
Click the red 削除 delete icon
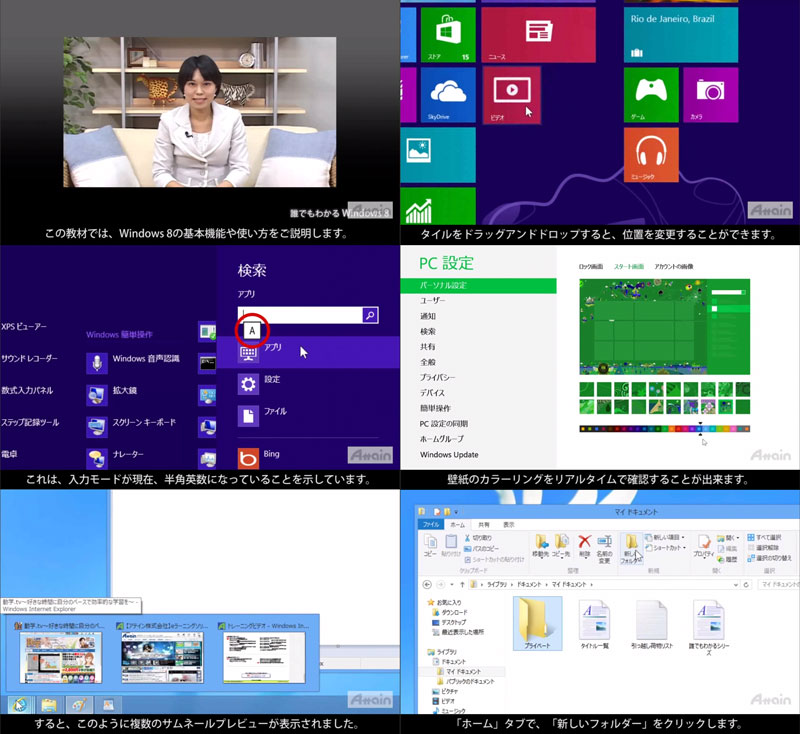pos(585,544)
